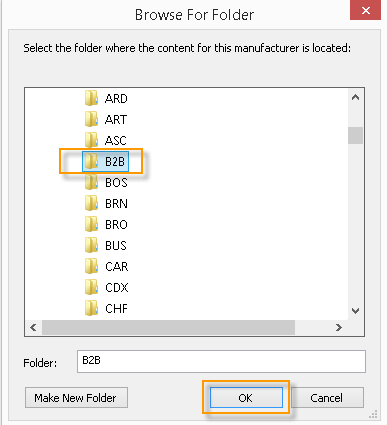Click the horizontal scrollbar left arrow
This screenshot has height=425, width=387.
point(33,327)
